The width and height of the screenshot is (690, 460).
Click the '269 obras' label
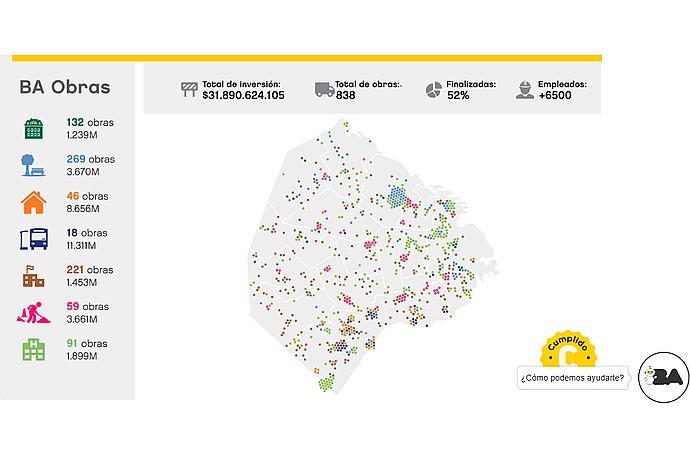(91, 159)
